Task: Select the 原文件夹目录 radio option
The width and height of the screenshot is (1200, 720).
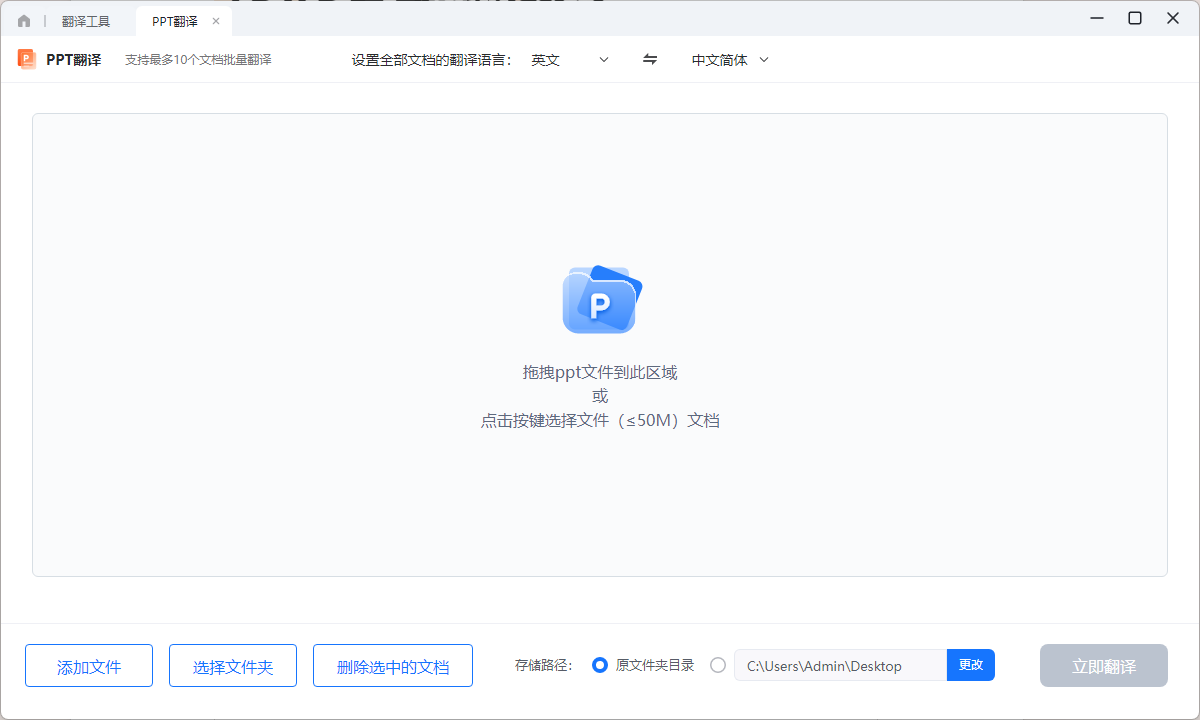Action: coord(600,665)
